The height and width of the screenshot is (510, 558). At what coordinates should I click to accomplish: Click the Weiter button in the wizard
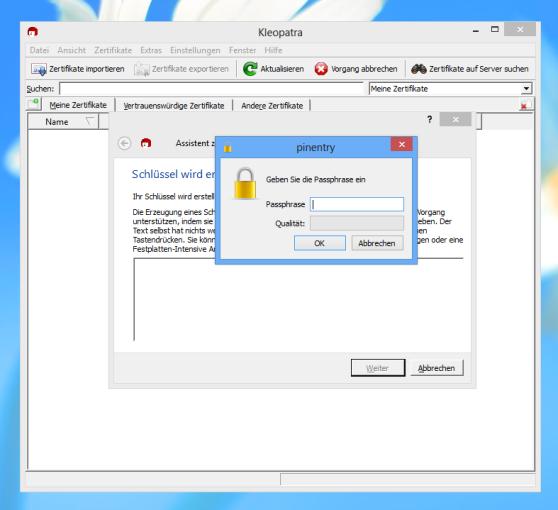(378, 368)
